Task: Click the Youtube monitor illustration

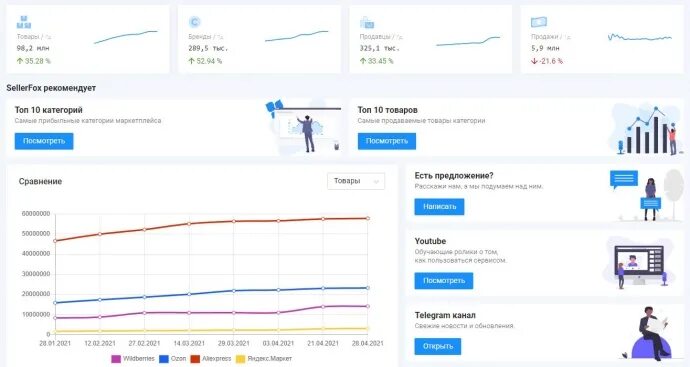Action: tap(640, 264)
